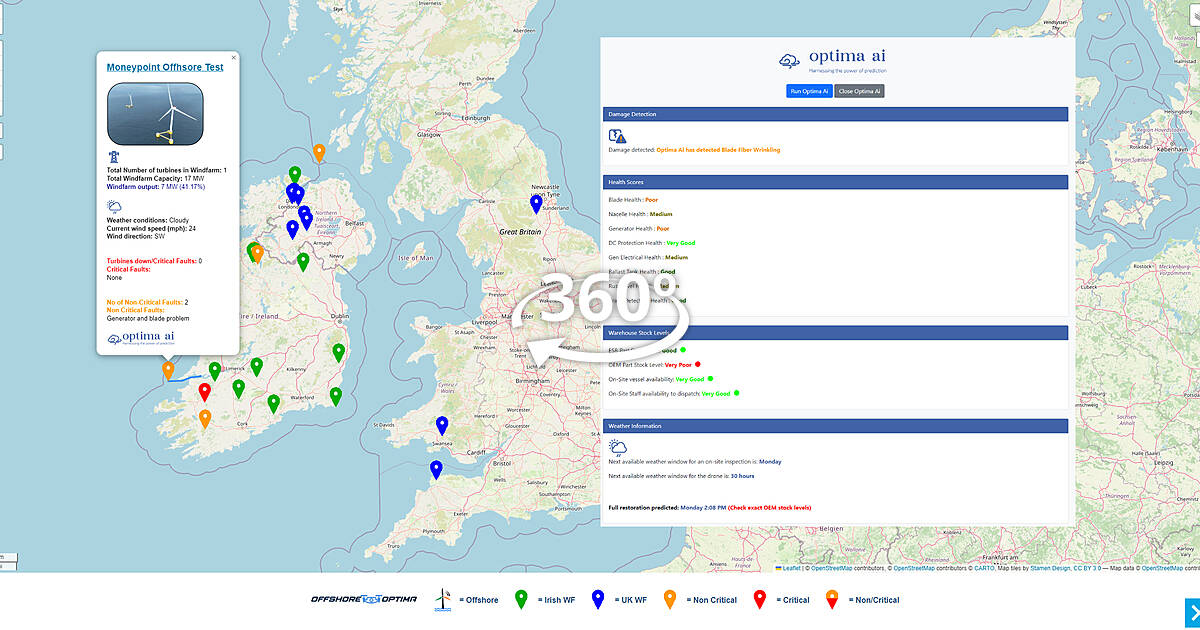The height and width of the screenshot is (630, 1200).
Task: Click the Non/Critical two-tone pin in legend
Action: (832, 599)
